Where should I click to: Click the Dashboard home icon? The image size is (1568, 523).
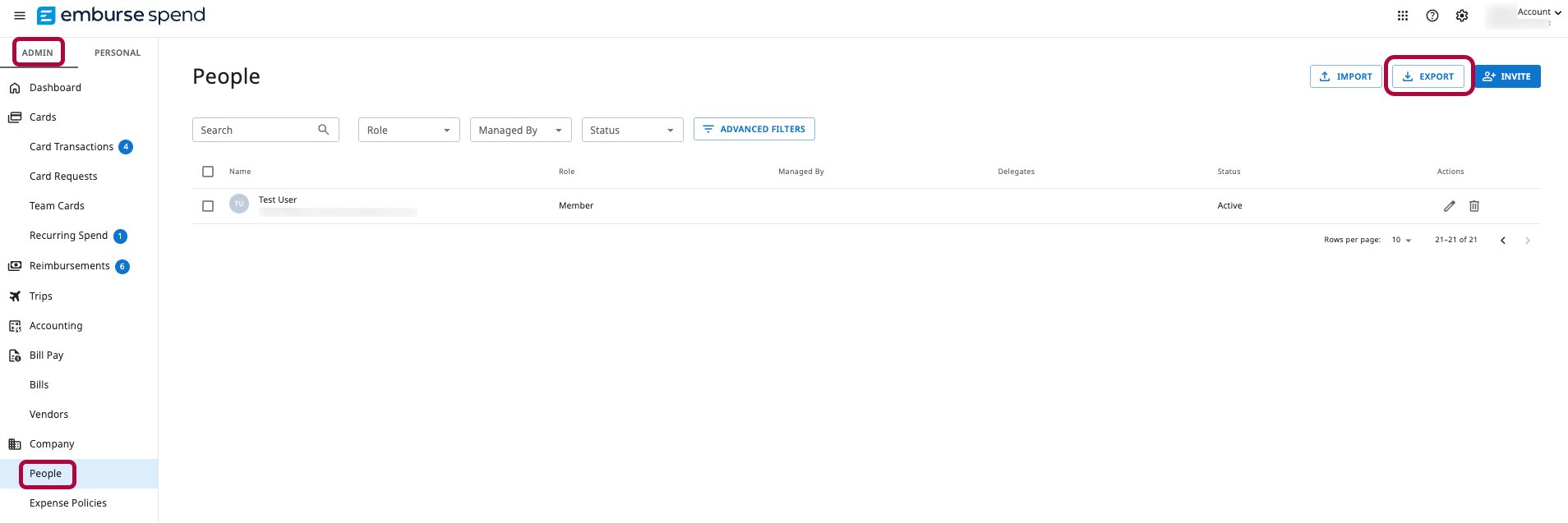[15, 88]
